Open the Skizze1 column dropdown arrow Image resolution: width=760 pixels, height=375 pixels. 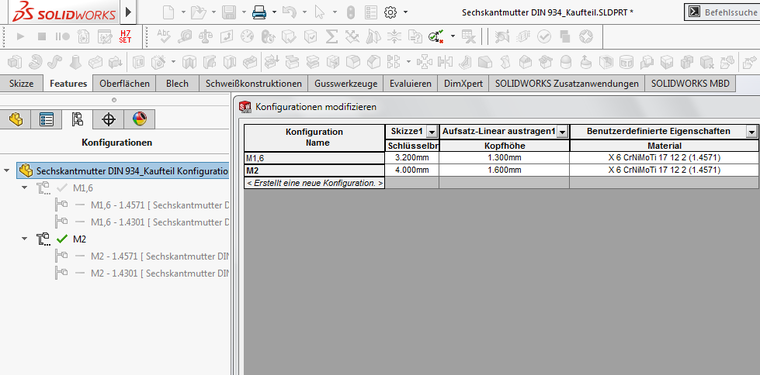pyautogui.click(x=431, y=132)
